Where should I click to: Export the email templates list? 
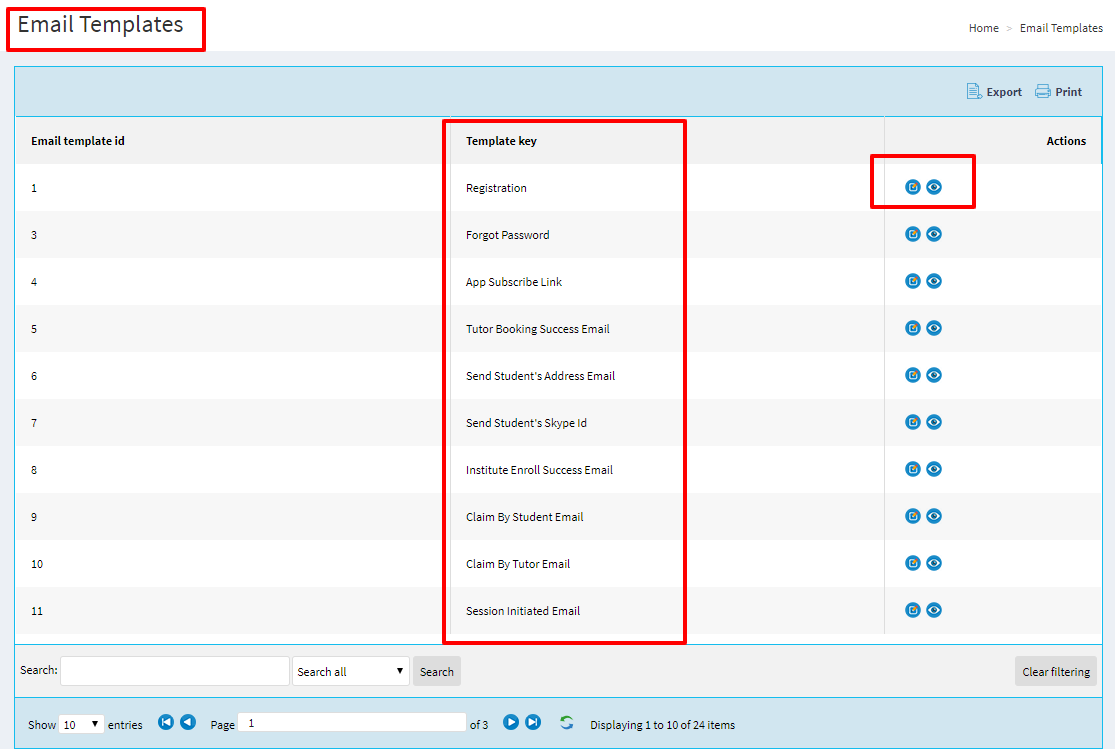(x=994, y=92)
